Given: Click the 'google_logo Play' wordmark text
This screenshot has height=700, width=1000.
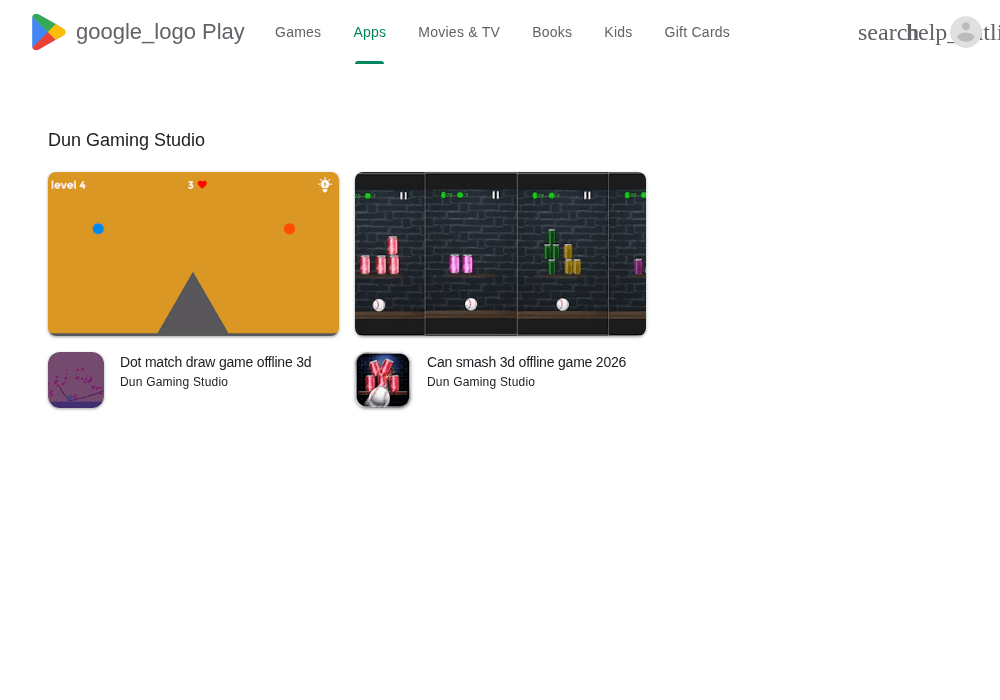Looking at the screenshot, I should click(x=160, y=32).
